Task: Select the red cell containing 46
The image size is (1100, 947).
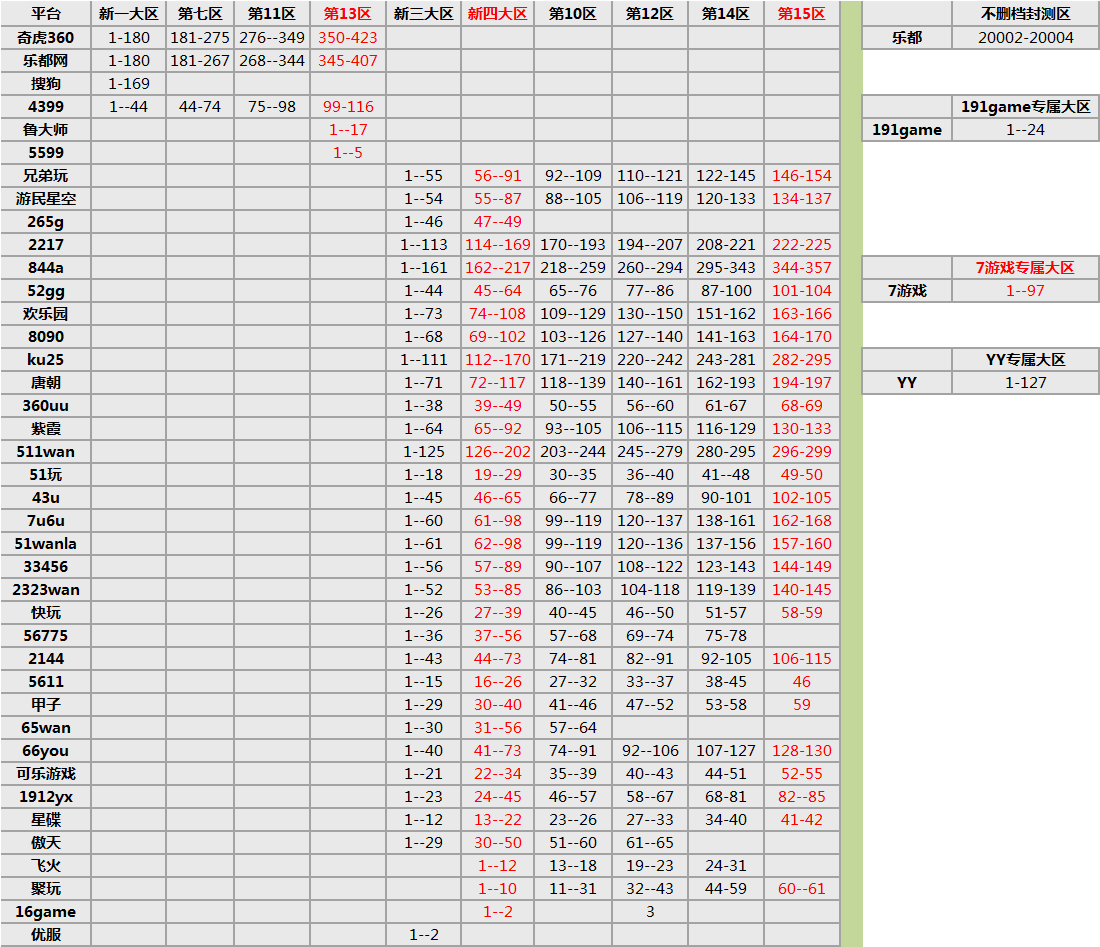Action: pos(801,682)
